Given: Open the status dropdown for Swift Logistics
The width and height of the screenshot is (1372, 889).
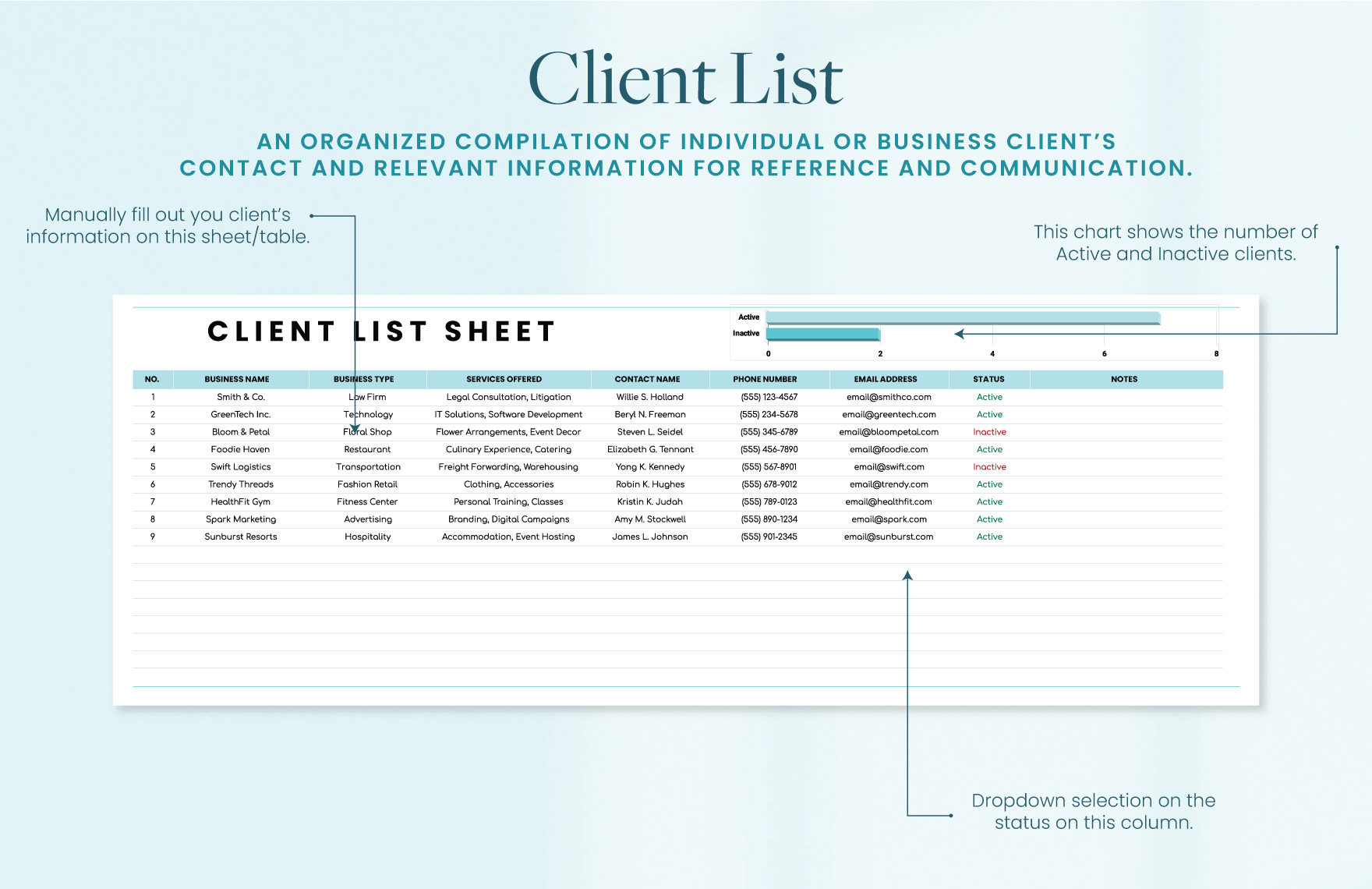Looking at the screenshot, I should [x=988, y=466].
